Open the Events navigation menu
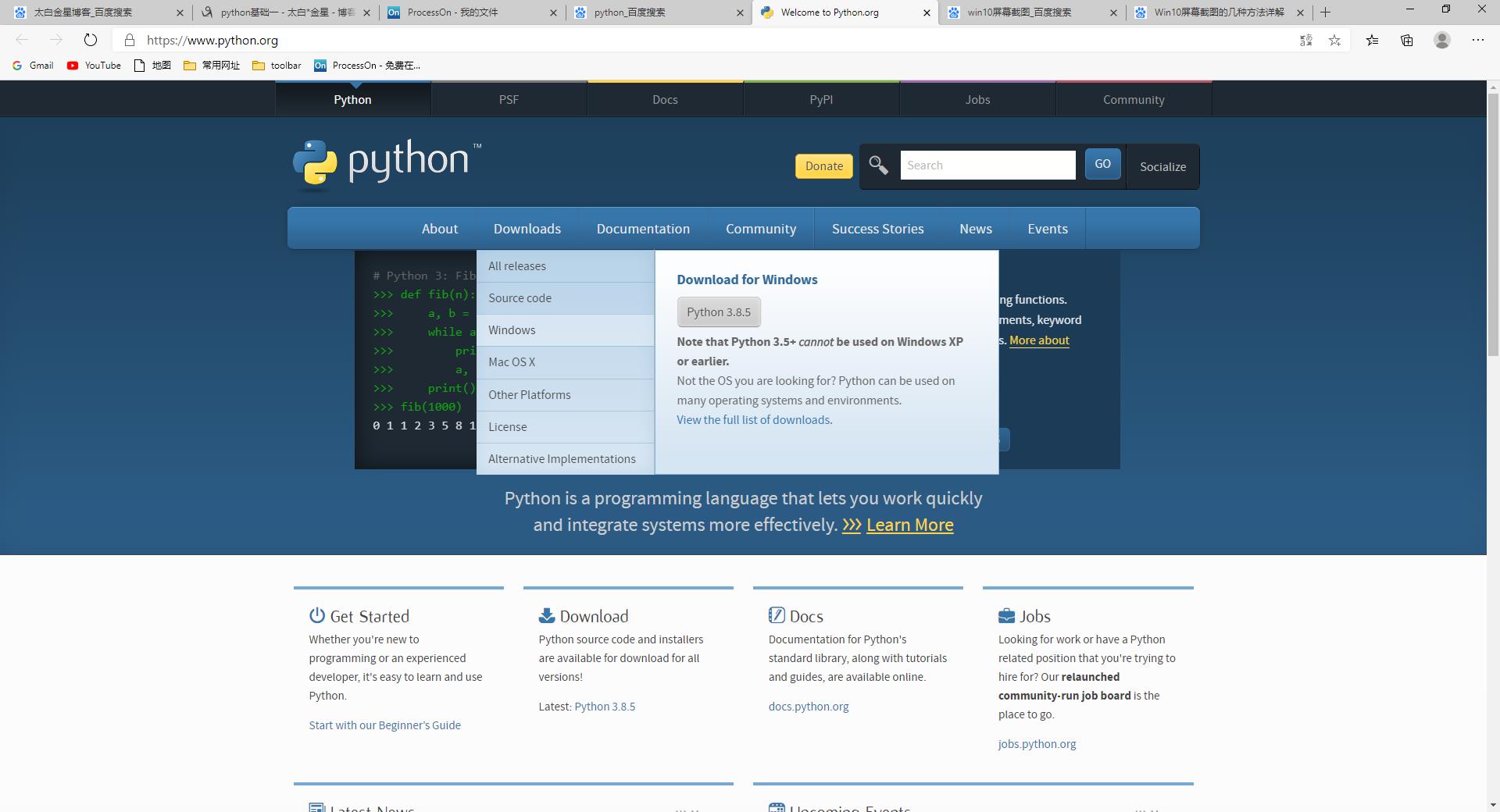Image resolution: width=1500 pixels, height=812 pixels. [1048, 229]
